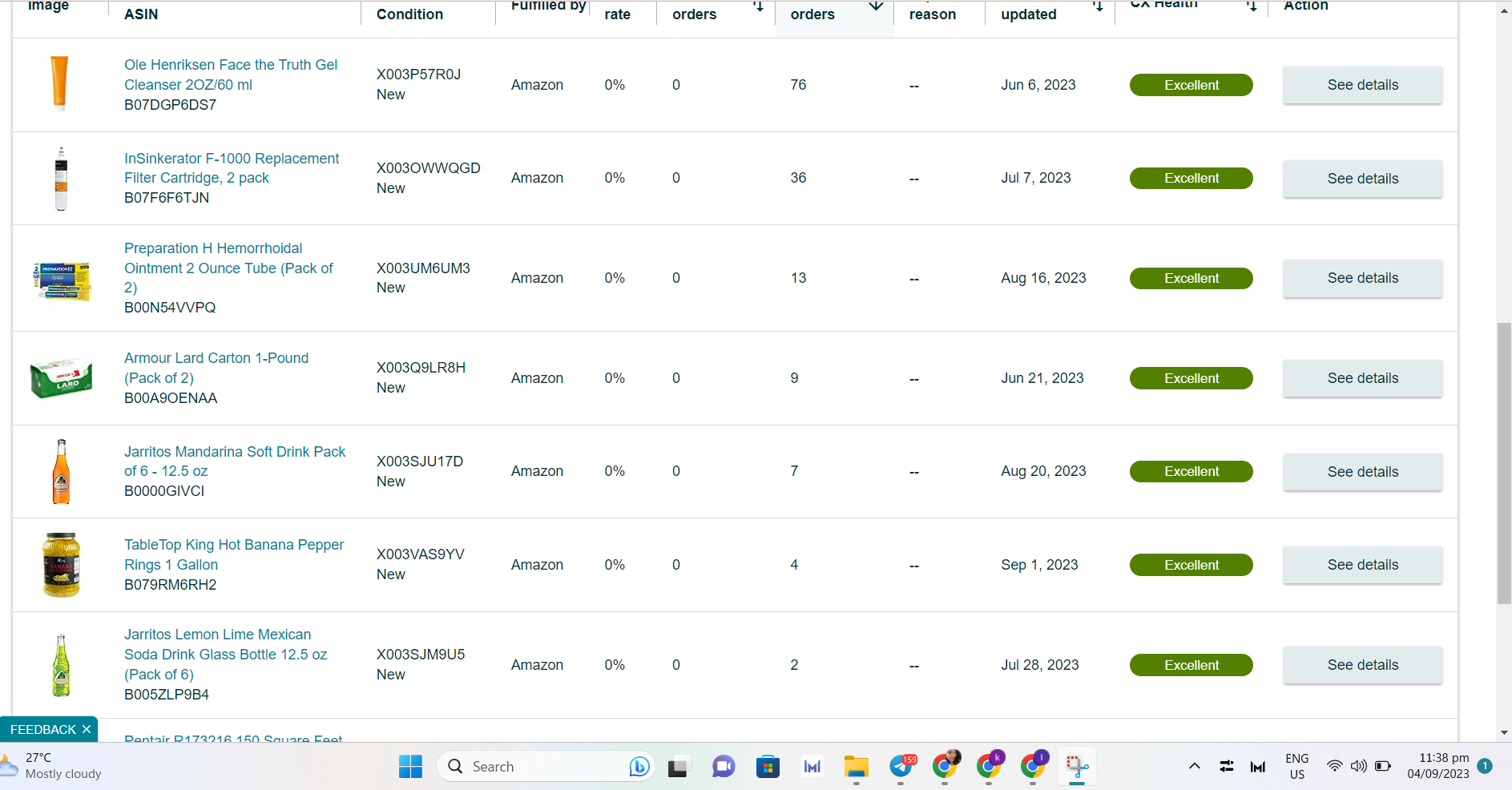Screen dimensions: 1512x790
Task: Open Jarritos Lemon Lime Mexican Soda link
Action: (x=226, y=655)
